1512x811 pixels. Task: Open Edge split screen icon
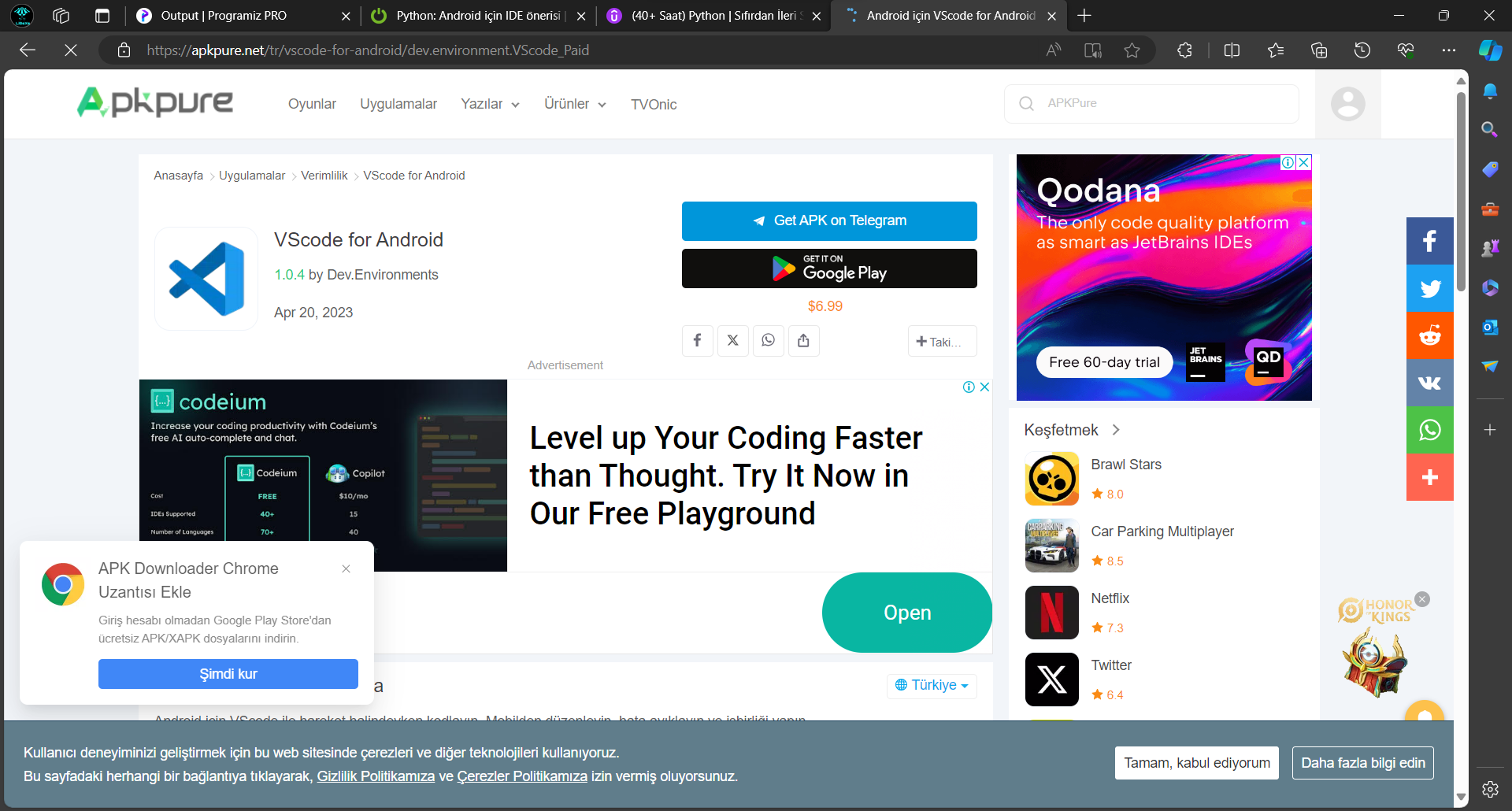[x=1232, y=50]
